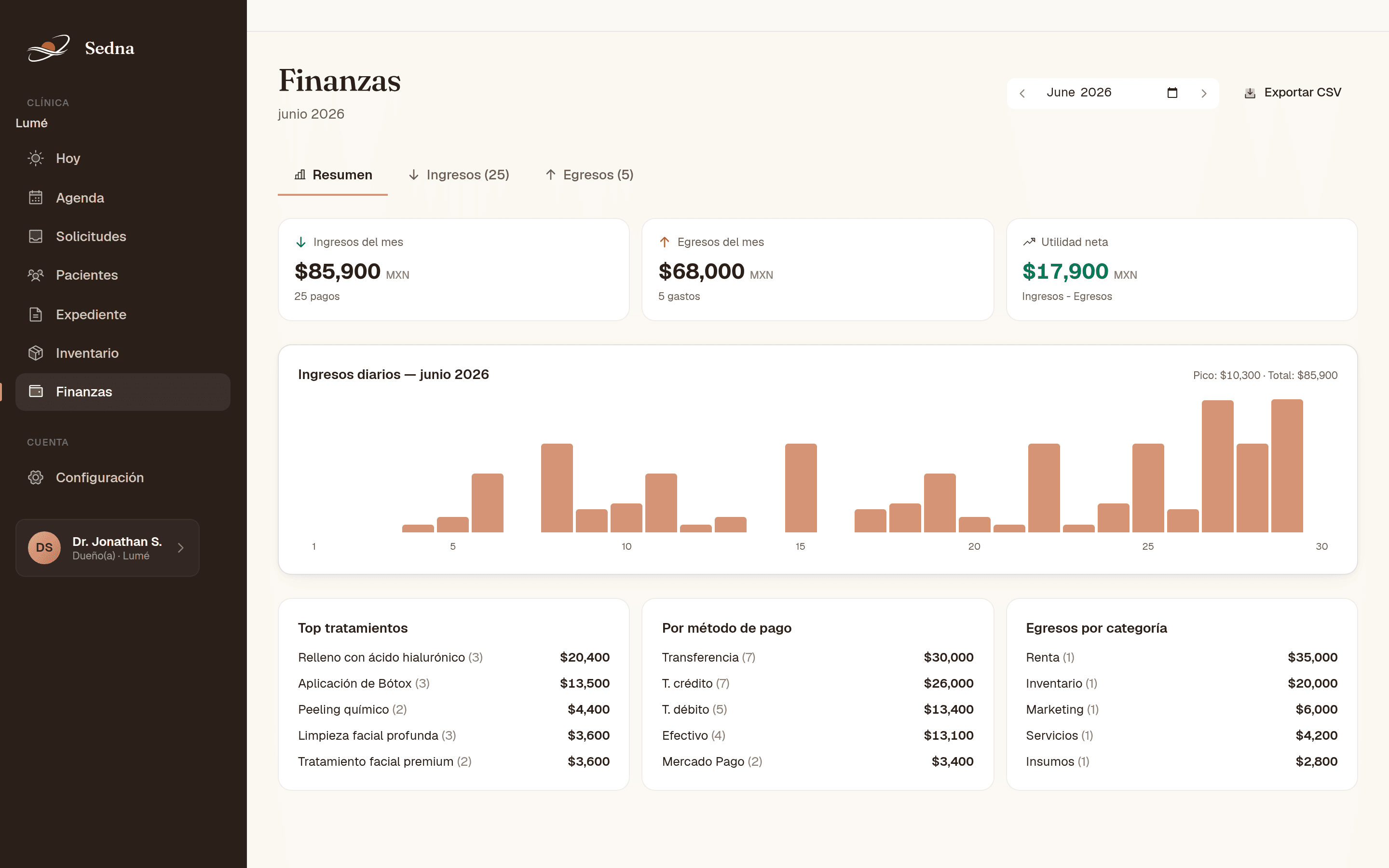Select the Resumen tab
This screenshot has height=868, width=1389.
pyautogui.click(x=333, y=175)
